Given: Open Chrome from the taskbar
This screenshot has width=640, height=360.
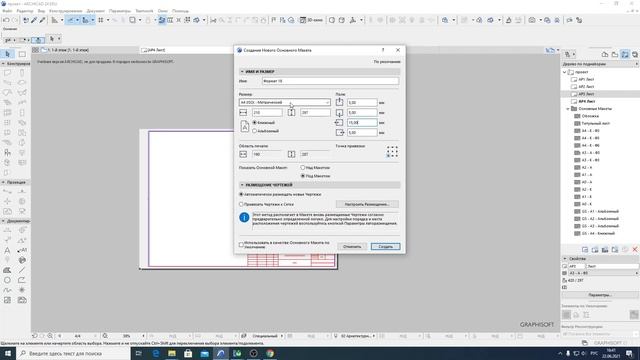Looking at the screenshot, I should tap(270, 353).
